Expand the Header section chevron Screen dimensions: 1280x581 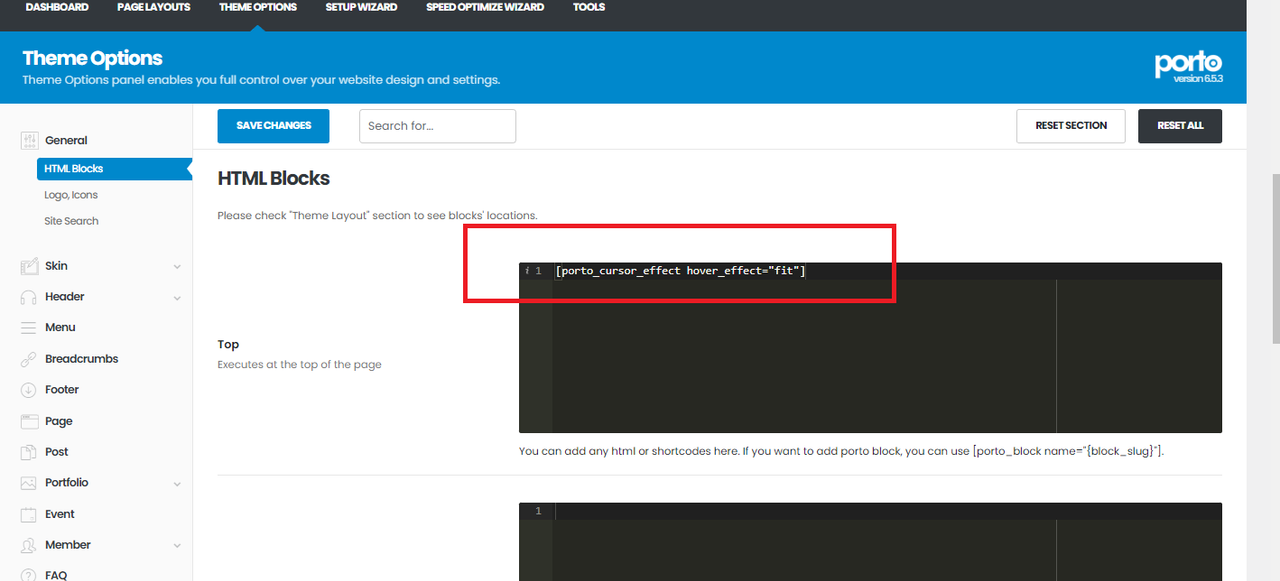pyautogui.click(x=177, y=298)
